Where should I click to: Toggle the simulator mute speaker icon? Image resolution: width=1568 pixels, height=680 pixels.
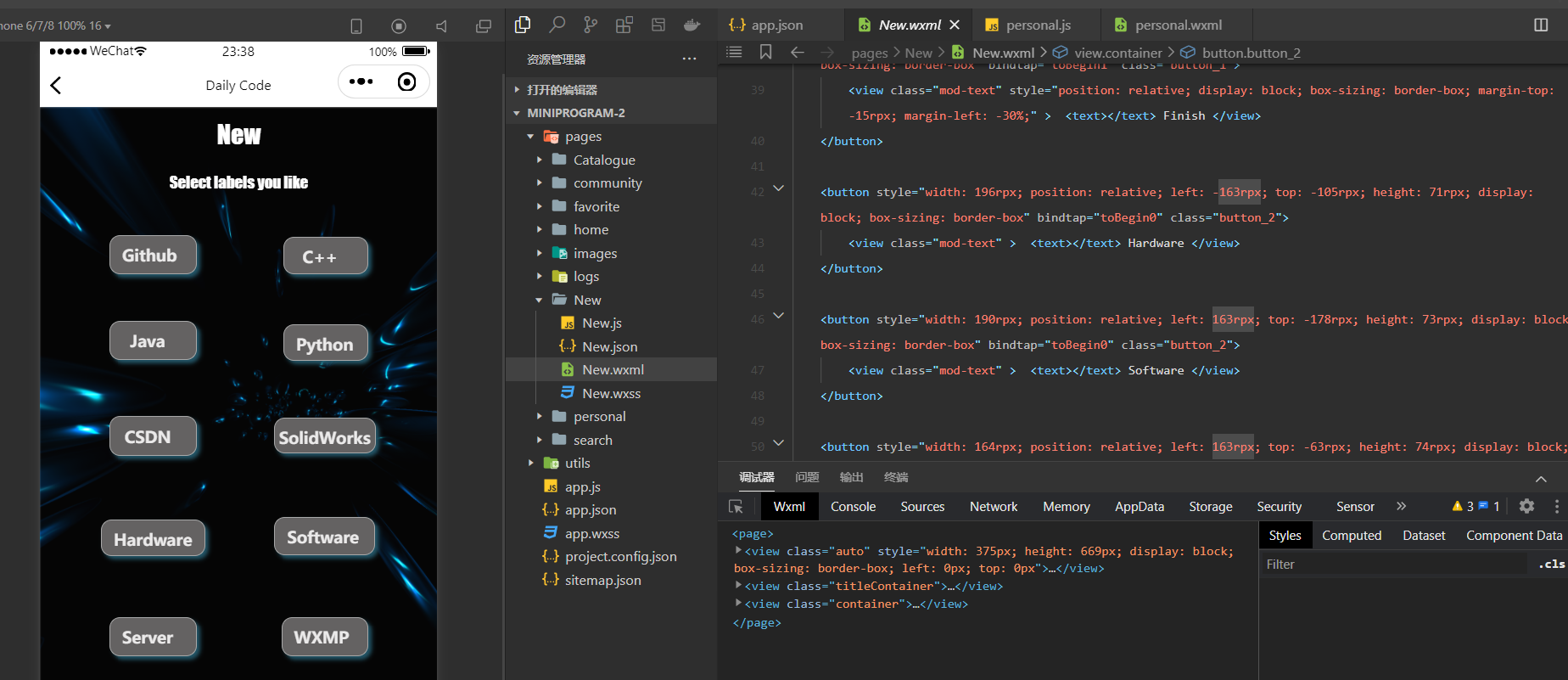pyautogui.click(x=441, y=26)
